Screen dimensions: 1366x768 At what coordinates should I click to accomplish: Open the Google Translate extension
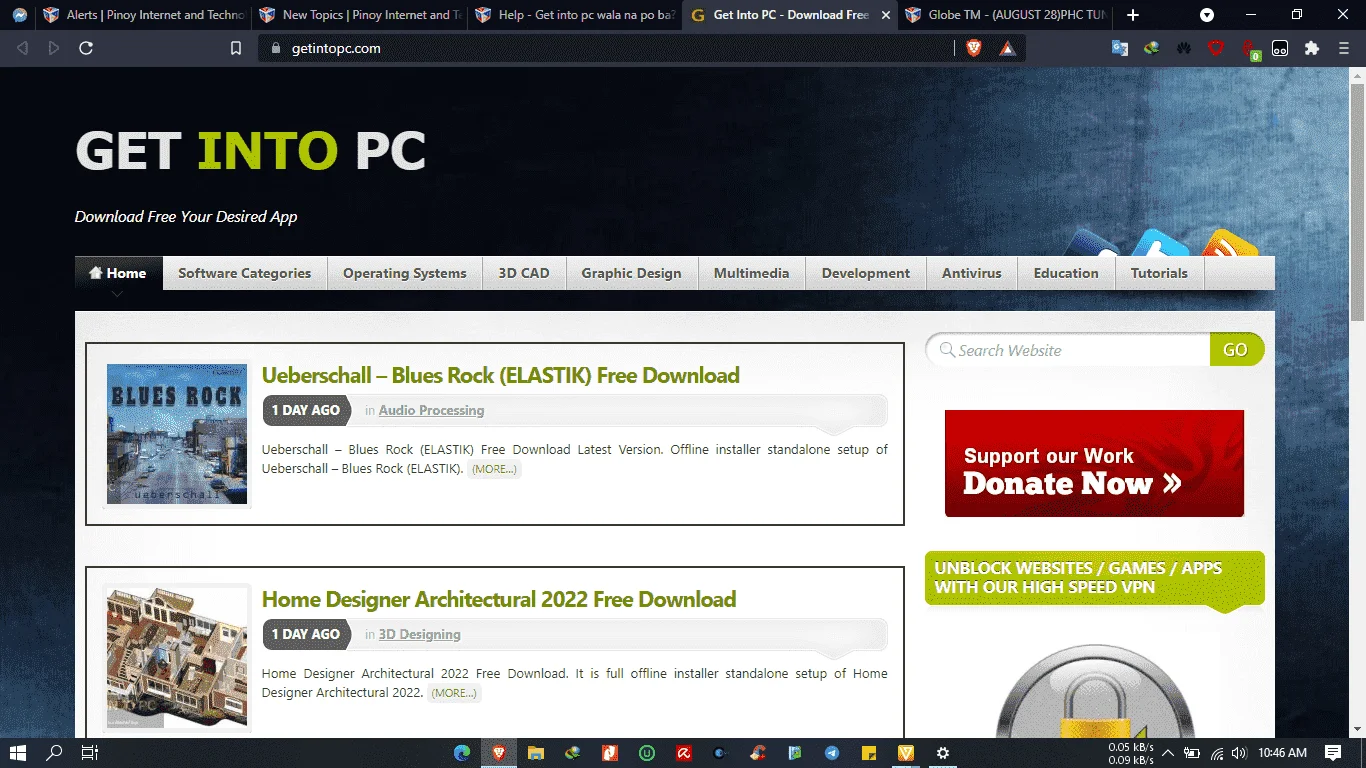click(1120, 48)
